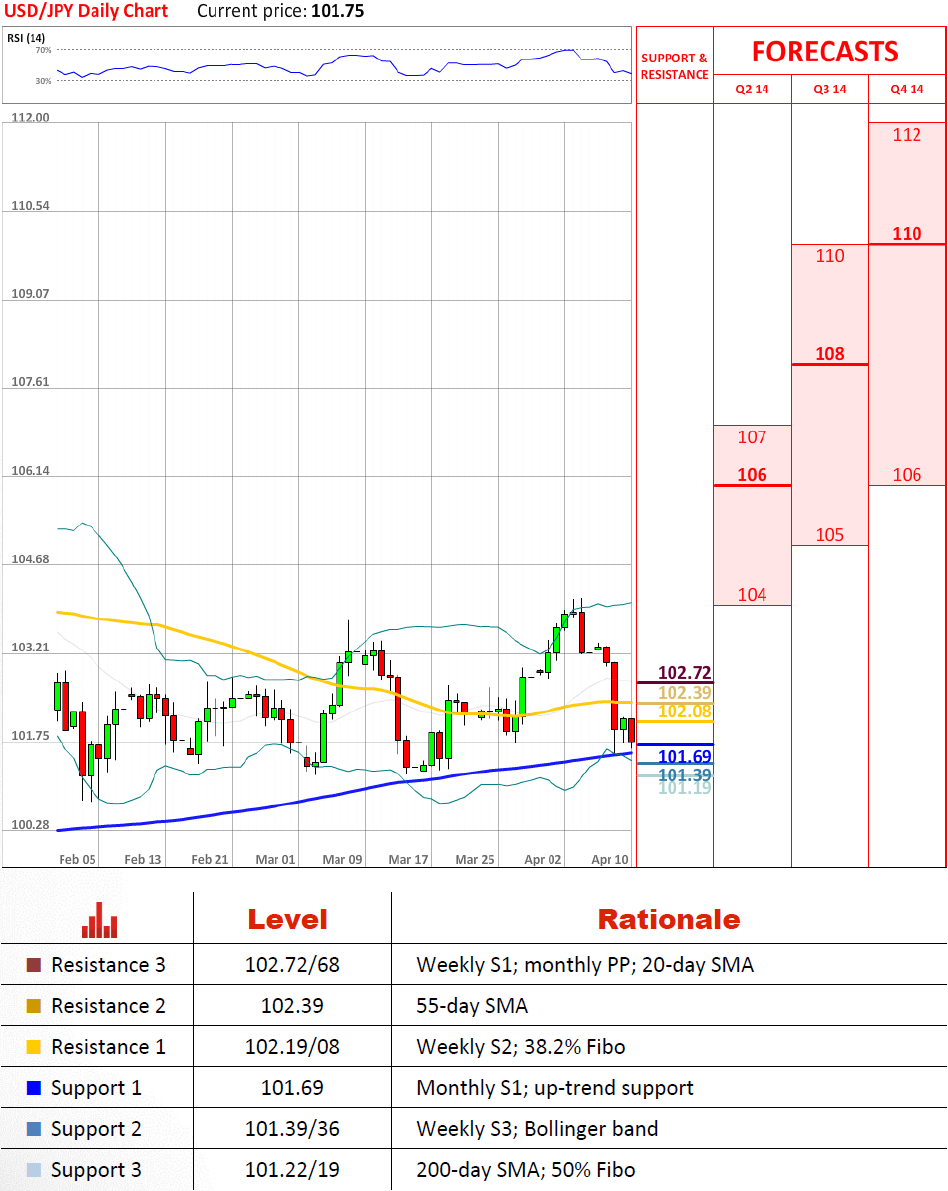The width and height of the screenshot is (948, 1191).
Task: Click the RSI (14) indicator label
Action: pyautogui.click(x=26, y=37)
